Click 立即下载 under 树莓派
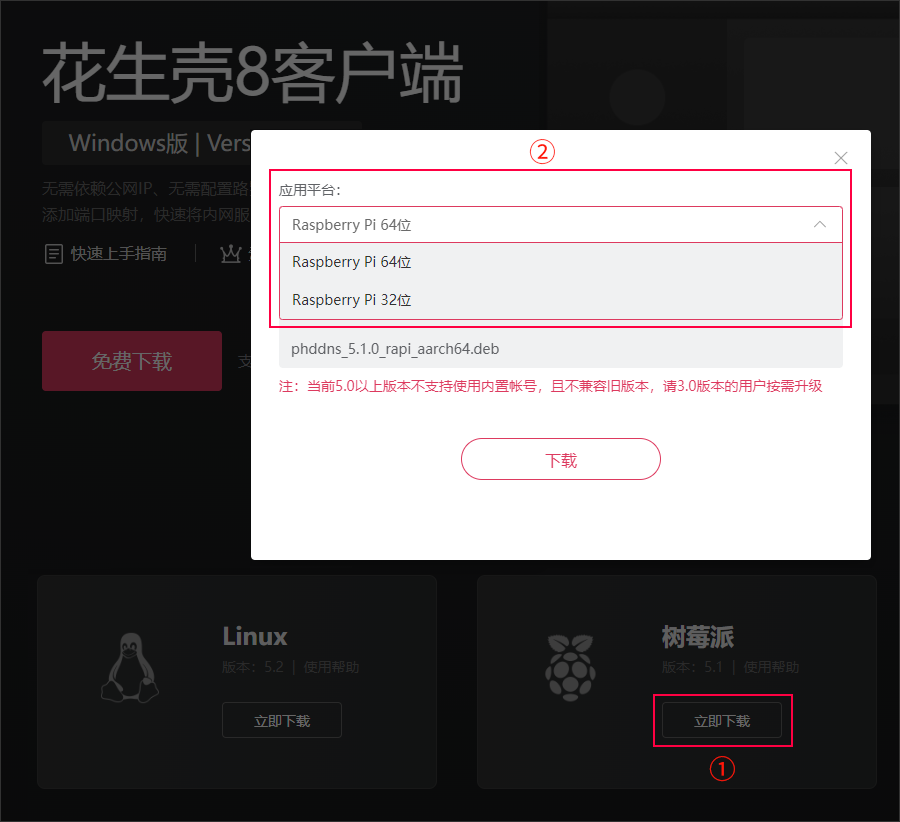900x822 pixels. [x=722, y=720]
